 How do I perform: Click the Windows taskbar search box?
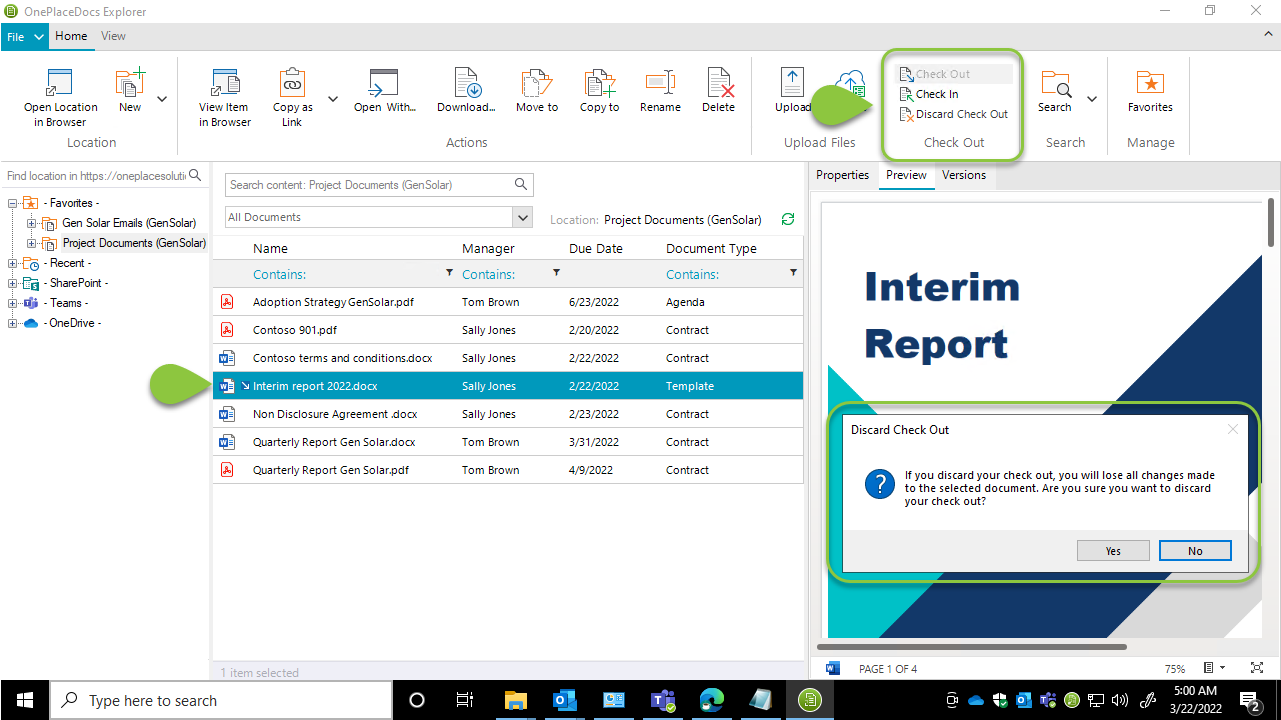(220, 700)
